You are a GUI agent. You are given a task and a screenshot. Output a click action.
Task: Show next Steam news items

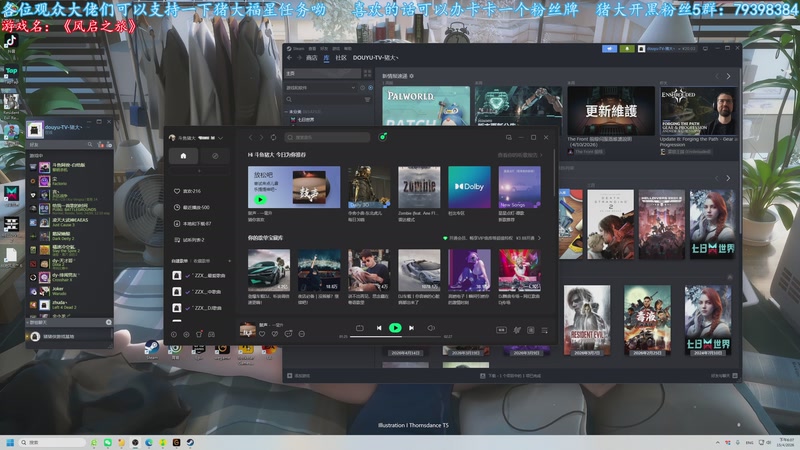click(x=728, y=76)
